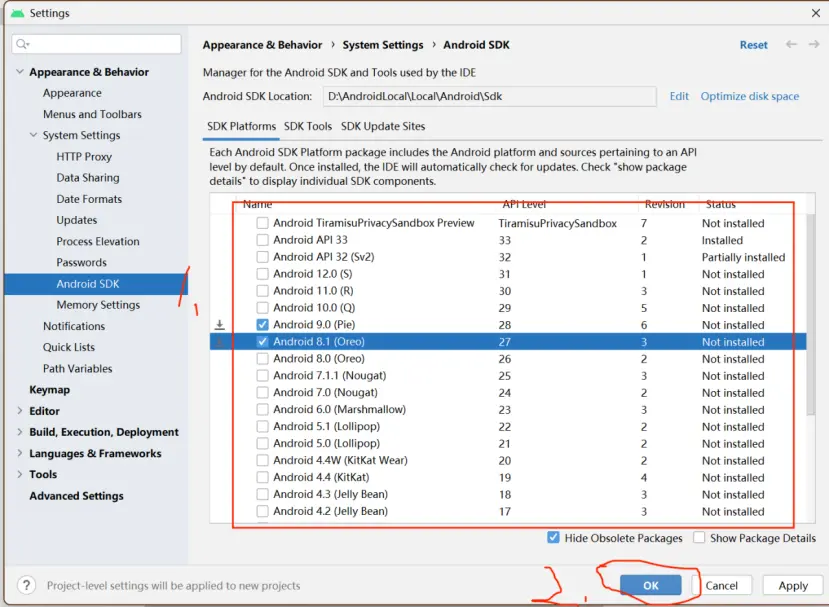Switch to the SDK Tools tab
Screen dimensions: 830x607
pyautogui.click(x=307, y=126)
